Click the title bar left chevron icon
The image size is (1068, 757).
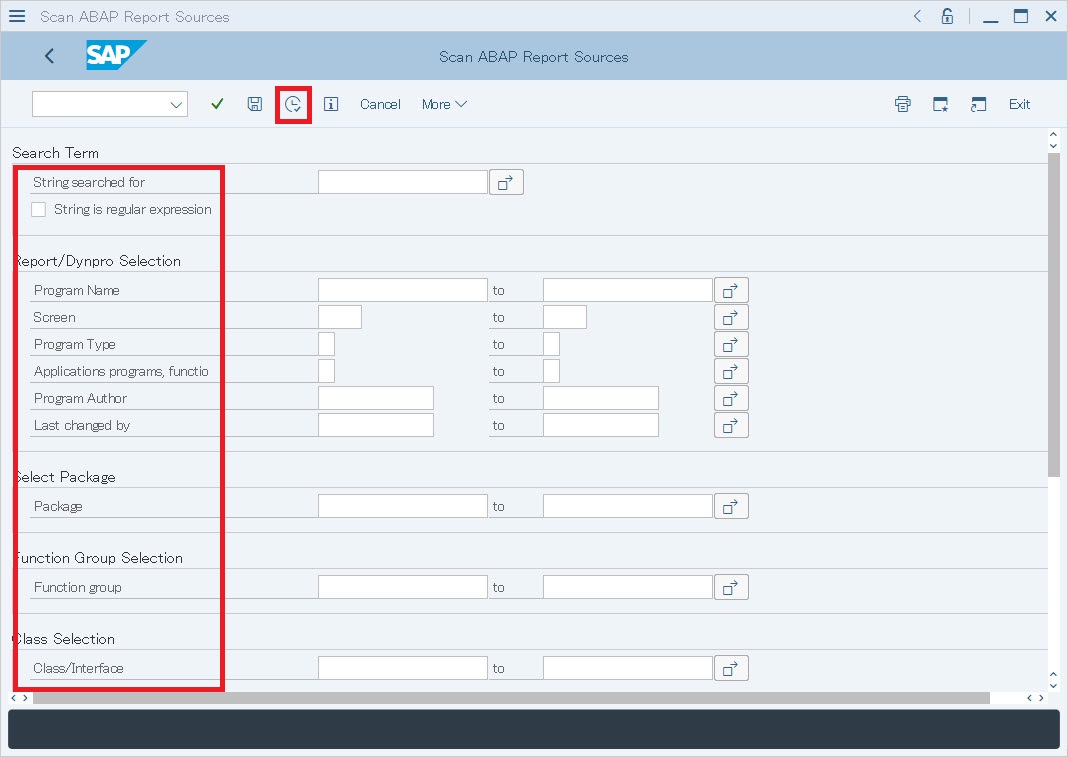point(917,16)
